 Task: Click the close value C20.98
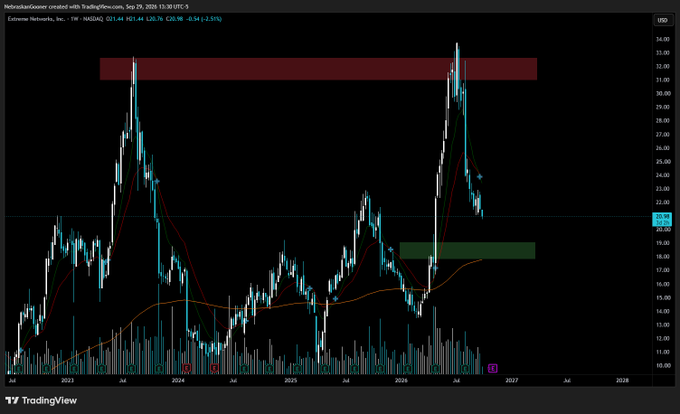coord(174,19)
